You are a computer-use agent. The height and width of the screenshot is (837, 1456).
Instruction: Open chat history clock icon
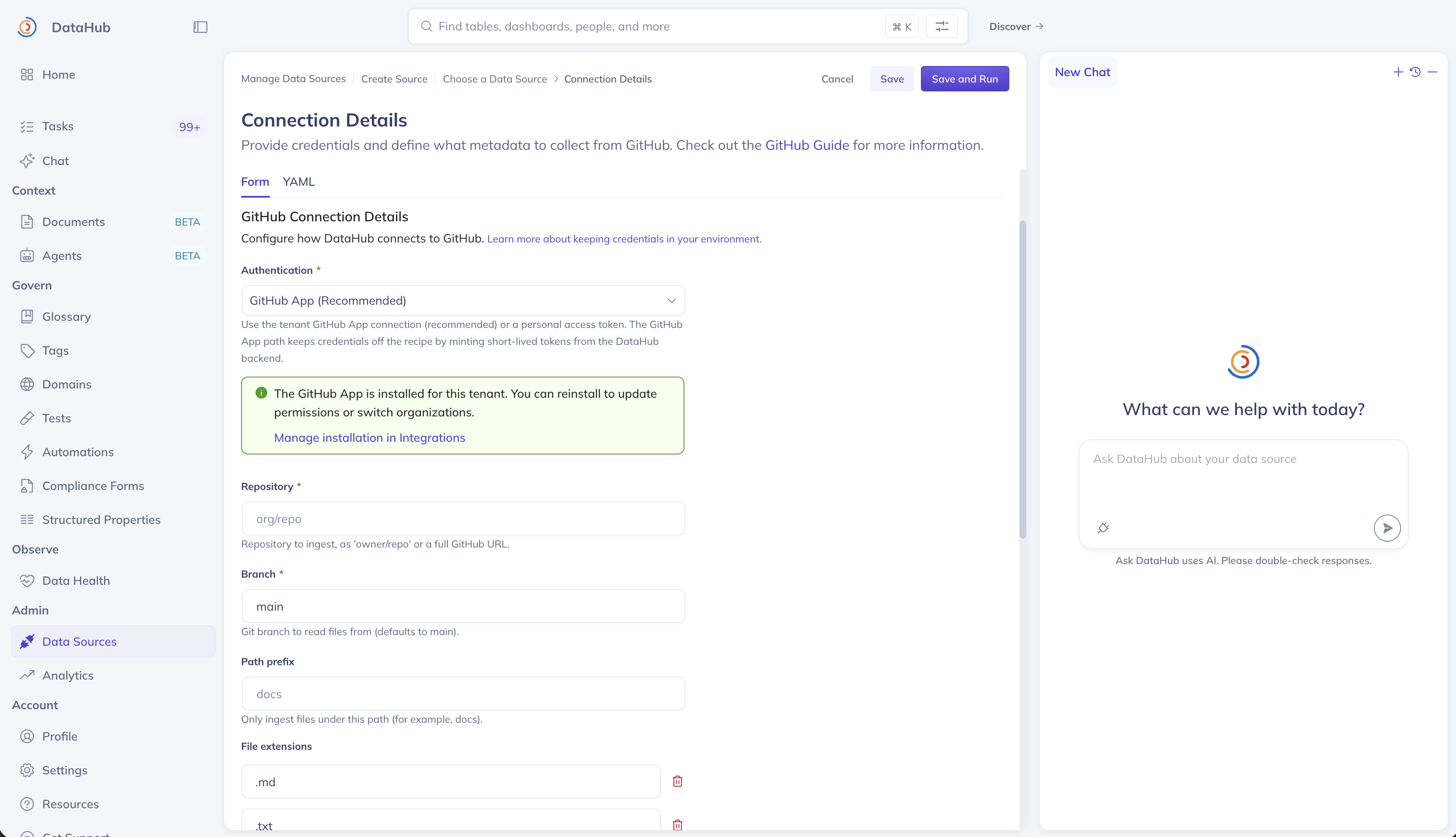[1415, 72]
